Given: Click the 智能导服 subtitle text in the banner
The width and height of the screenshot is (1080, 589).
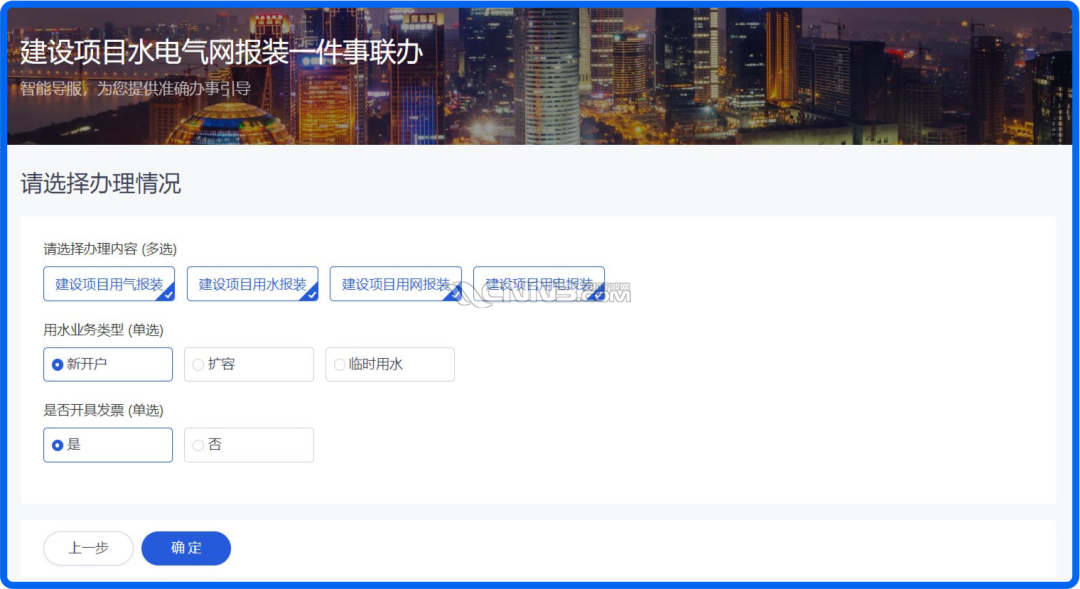Looking at the screenshot, I should [135, 88].
